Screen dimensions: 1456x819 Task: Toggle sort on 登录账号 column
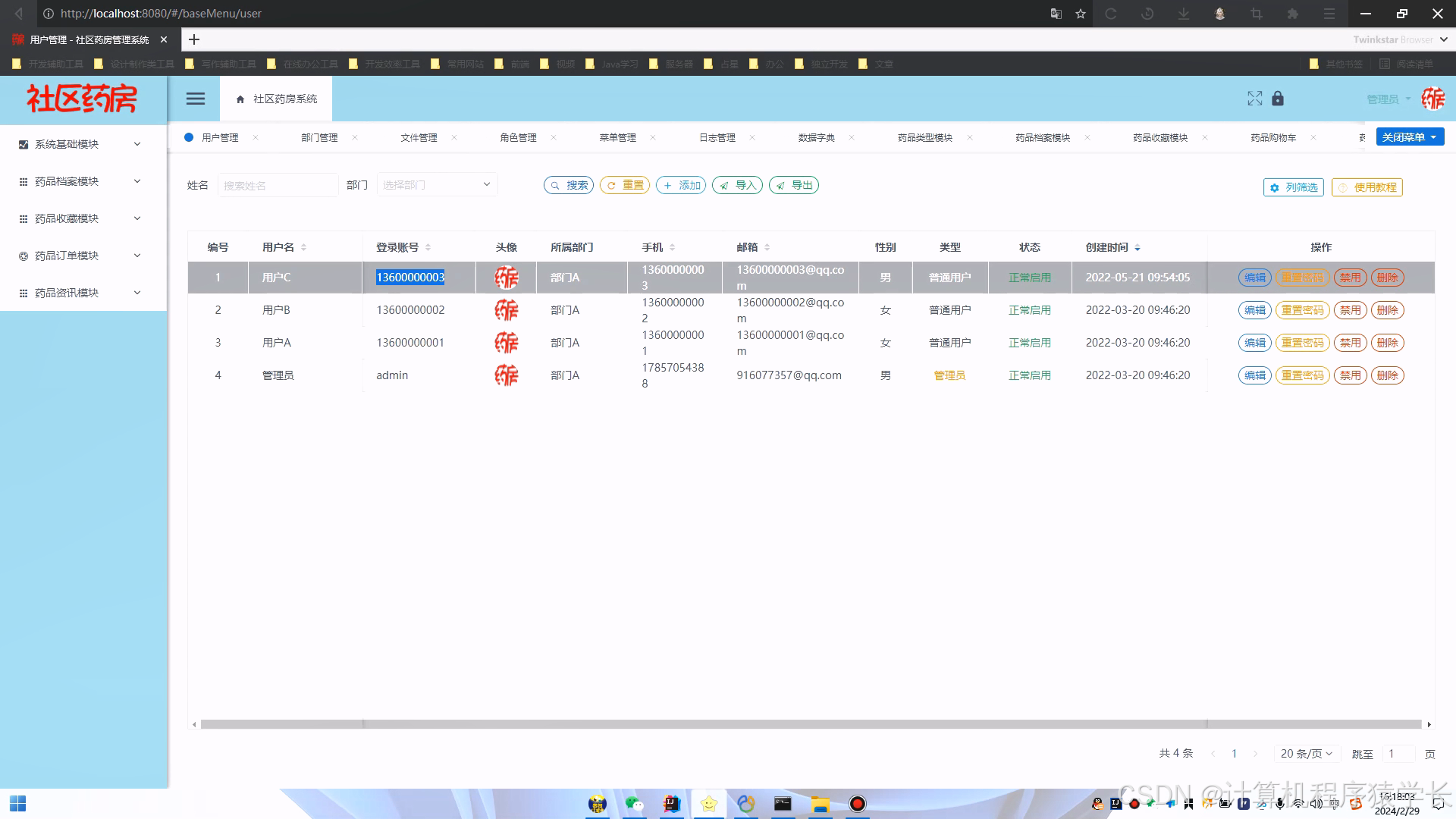pyautogui.click(x=428, y=247)
